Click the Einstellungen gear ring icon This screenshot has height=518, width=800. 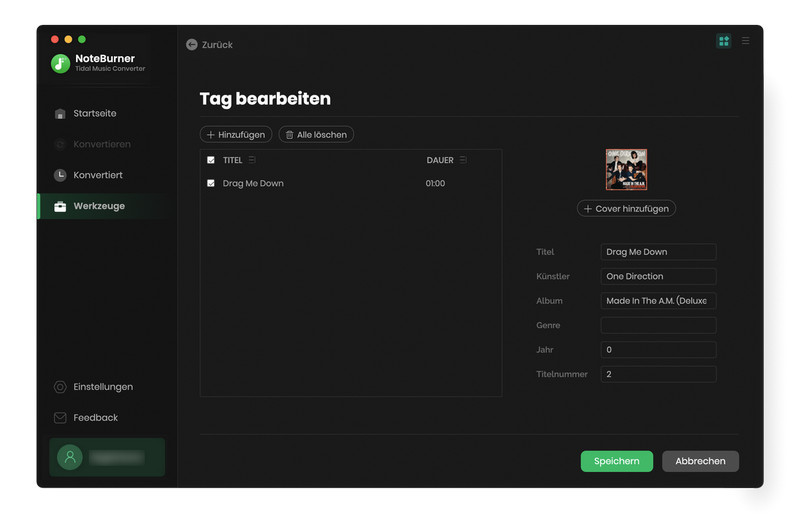[60, 387]
